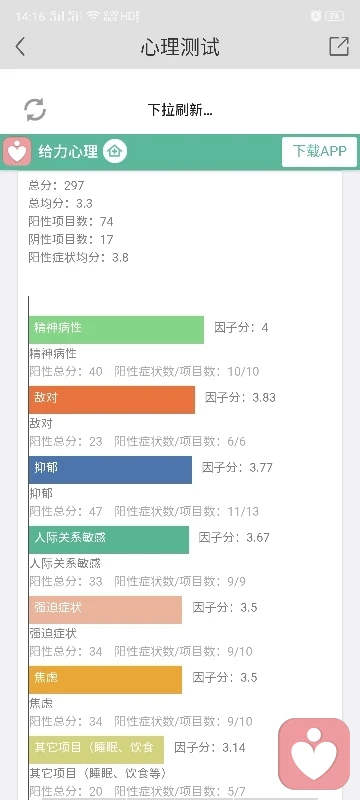Tap the floating pink heart app icon

(x=314, y=754)
